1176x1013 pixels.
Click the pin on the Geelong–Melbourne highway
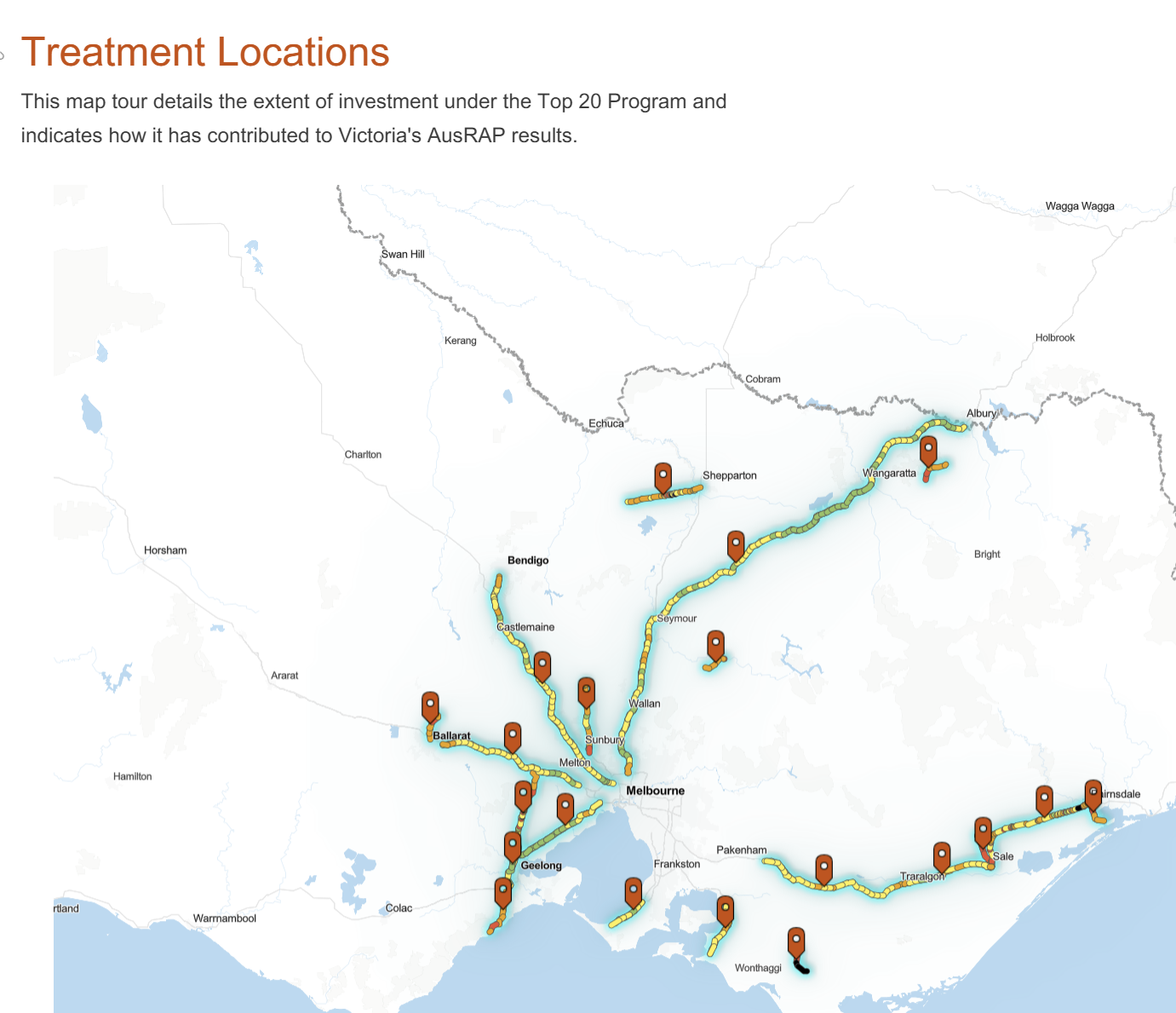pyautogui.click(x=565, y=806)
